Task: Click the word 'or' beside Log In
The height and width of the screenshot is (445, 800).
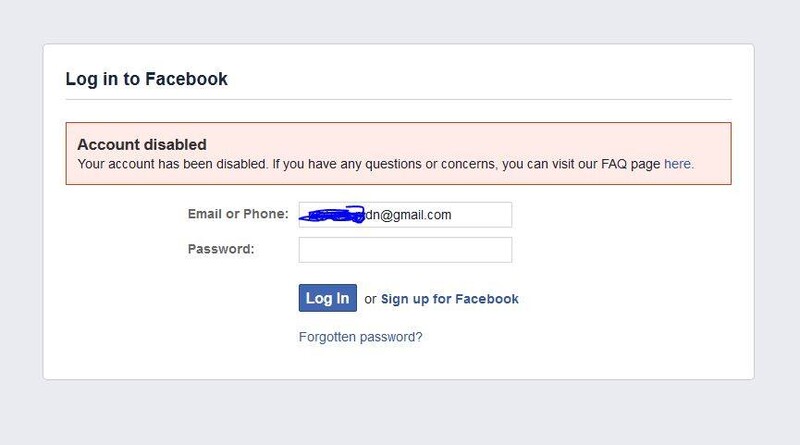Action: [370, 300]
